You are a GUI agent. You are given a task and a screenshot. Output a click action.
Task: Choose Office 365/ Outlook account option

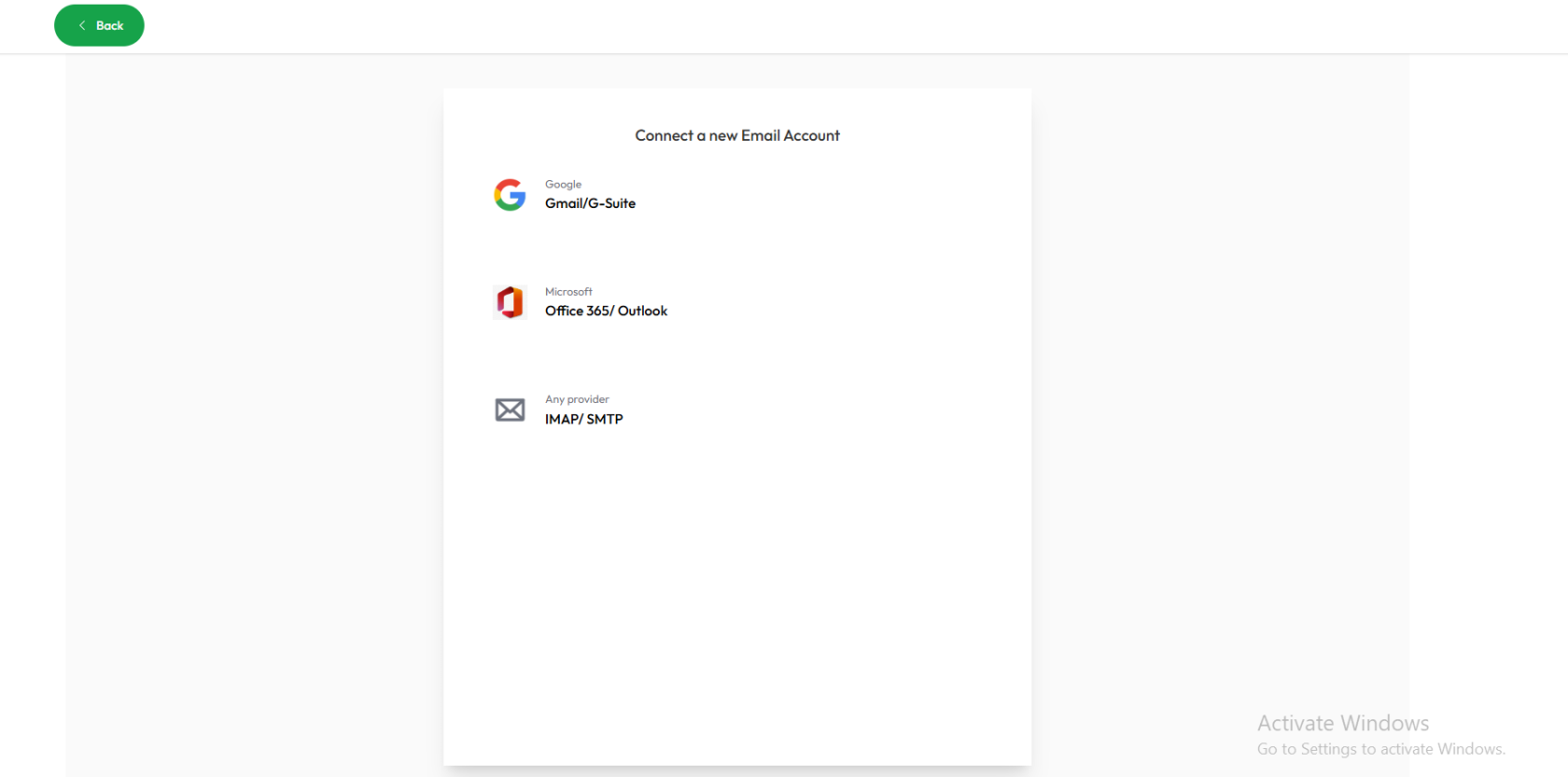click(606, 311)
